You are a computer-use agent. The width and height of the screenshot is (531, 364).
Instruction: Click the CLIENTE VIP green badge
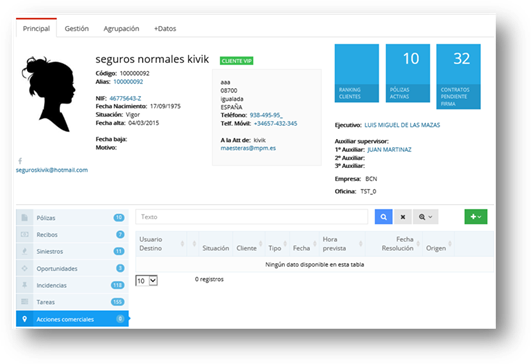pyautogui.click(x=237, y=61)
